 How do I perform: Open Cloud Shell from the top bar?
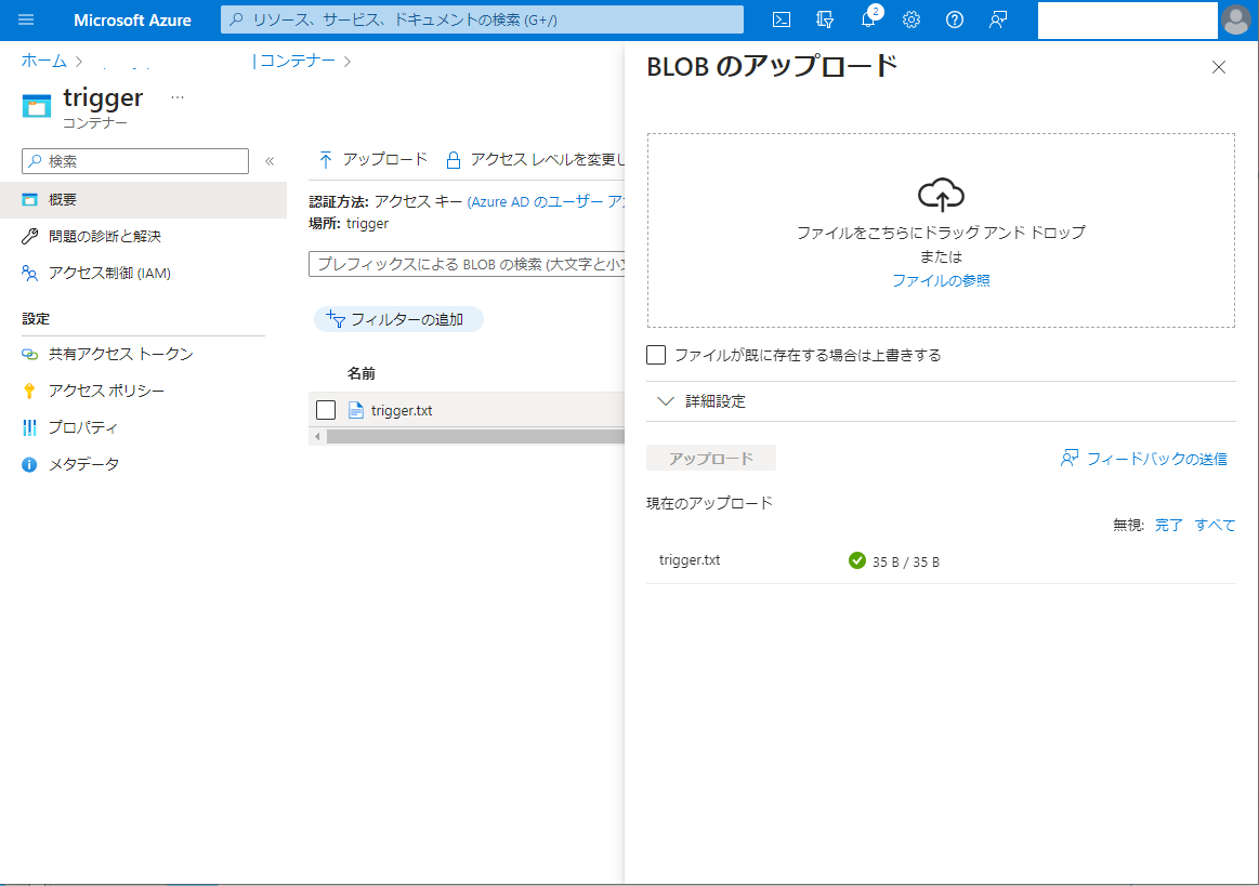point(785,20)
